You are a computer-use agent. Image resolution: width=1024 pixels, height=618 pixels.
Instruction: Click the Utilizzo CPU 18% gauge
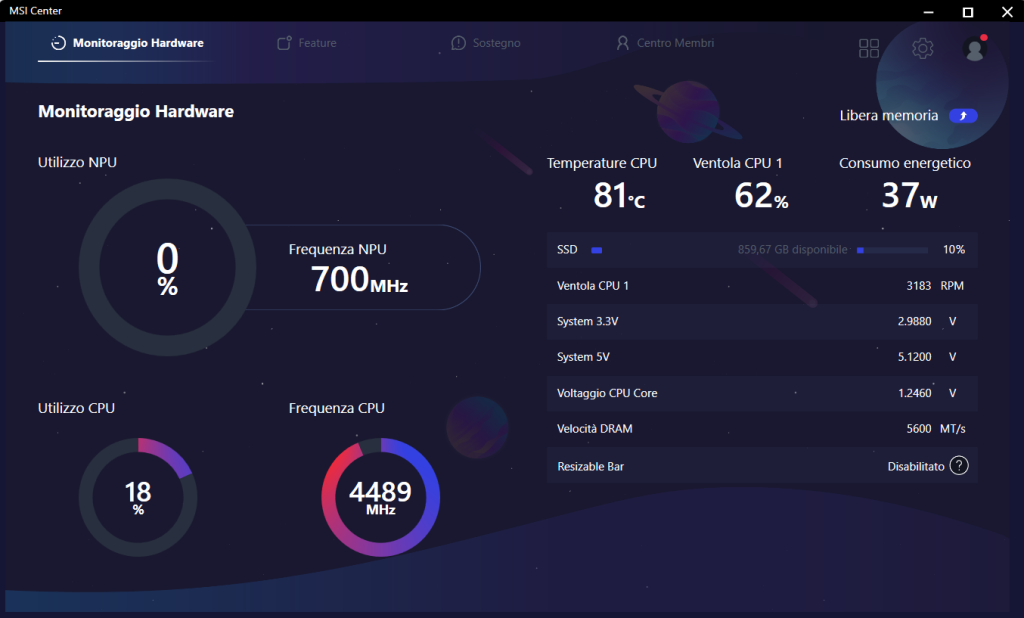coord(138,496)
